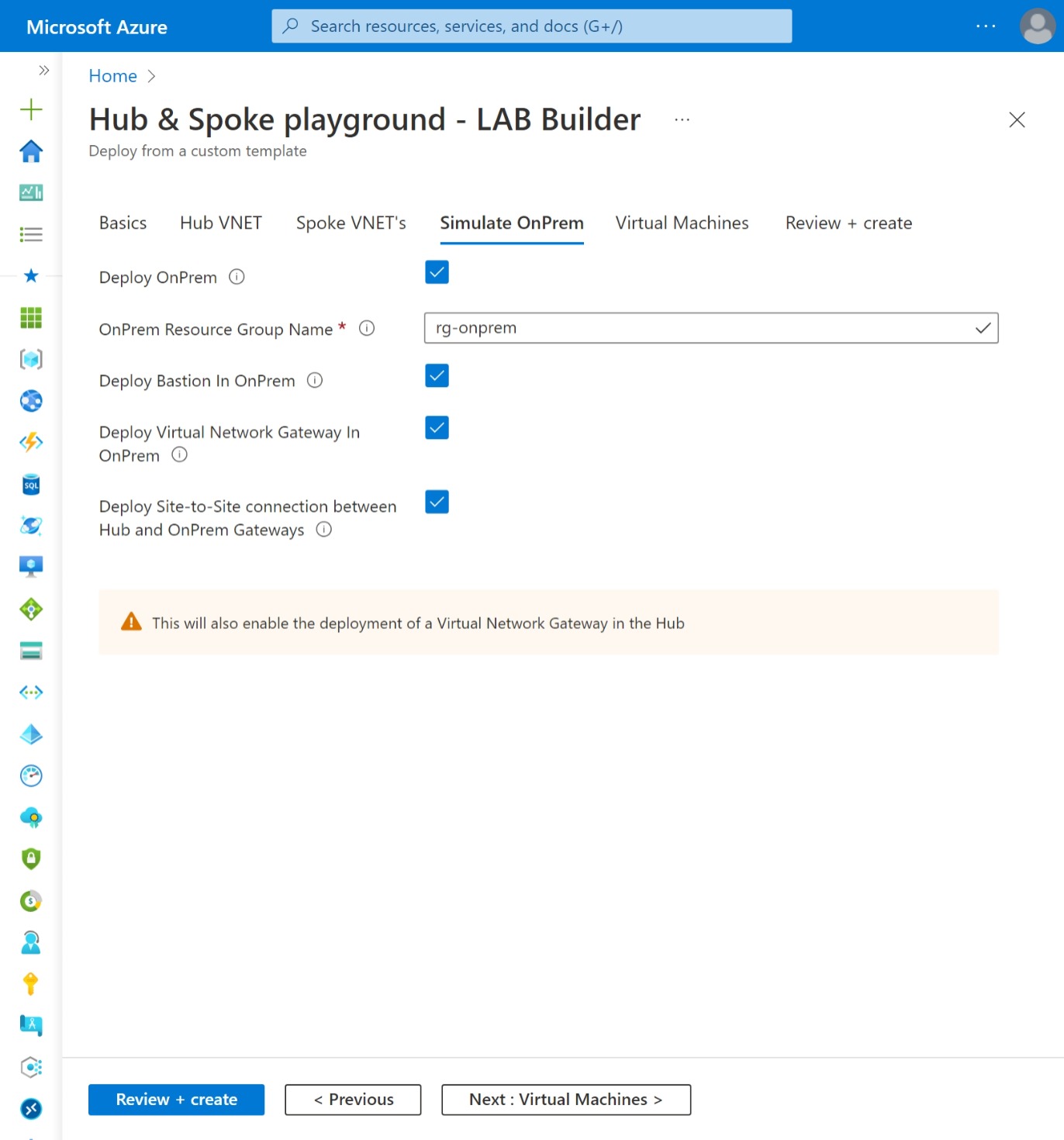Select the Simulate OnPrem tab
1064x1140 pixels.
[512, 223]
